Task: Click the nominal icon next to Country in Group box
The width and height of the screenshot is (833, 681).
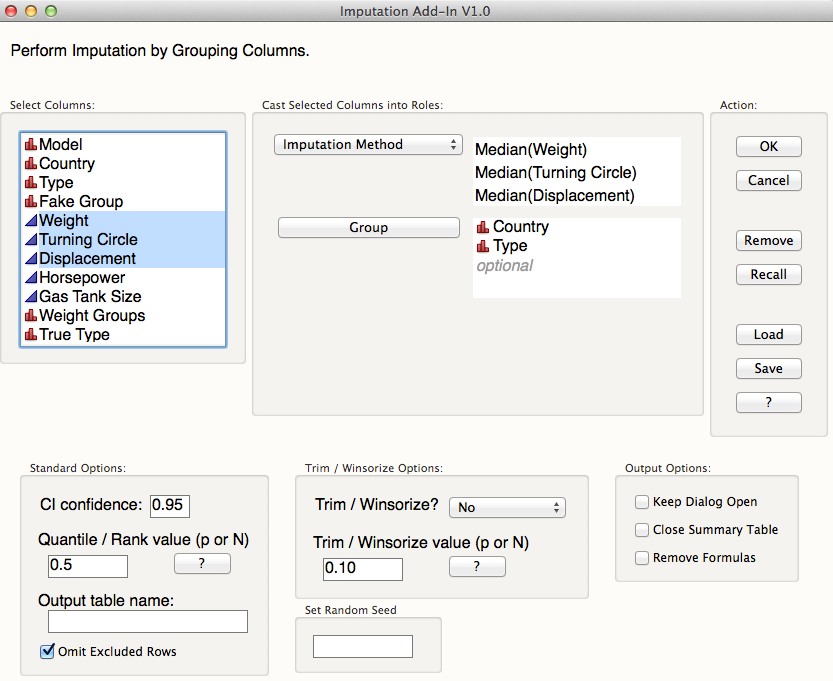Action: click(x=484, y=226)
